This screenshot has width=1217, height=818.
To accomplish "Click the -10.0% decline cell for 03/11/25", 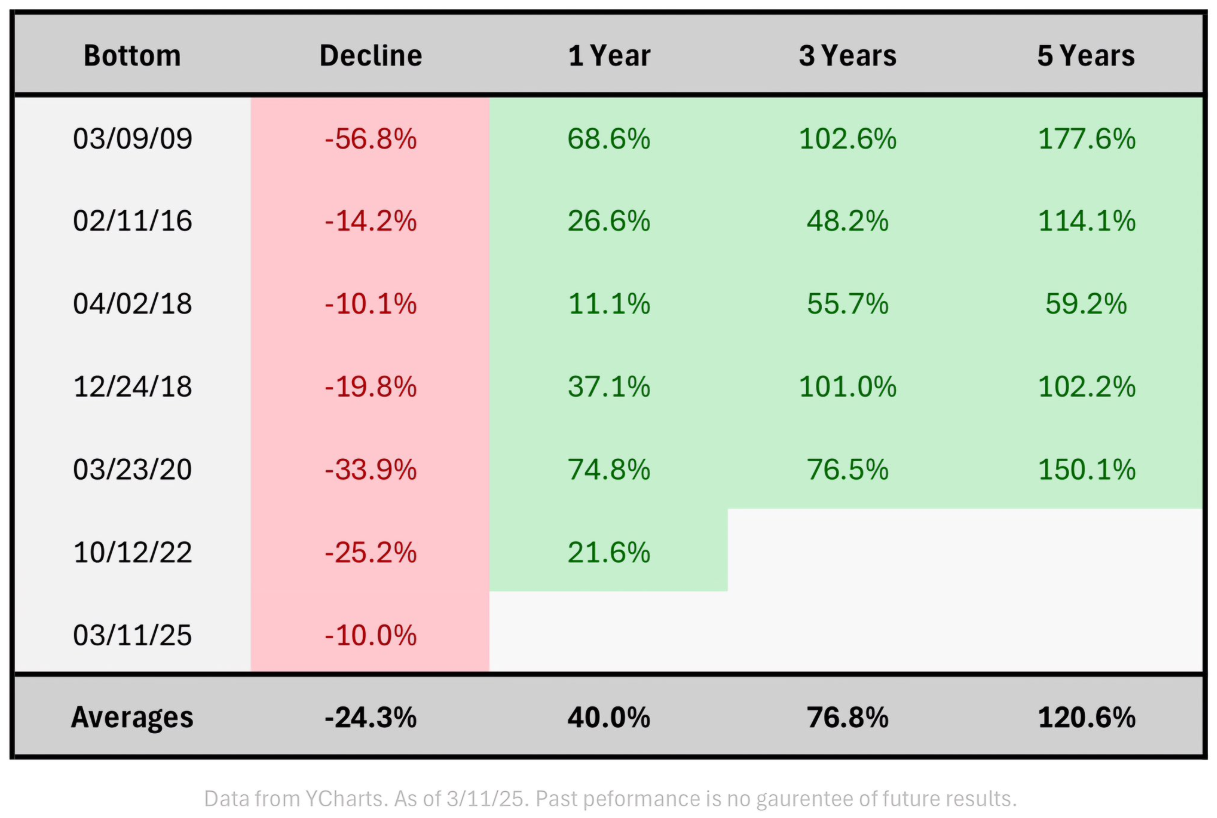I will pyautogui.click(x=370, y=634).
